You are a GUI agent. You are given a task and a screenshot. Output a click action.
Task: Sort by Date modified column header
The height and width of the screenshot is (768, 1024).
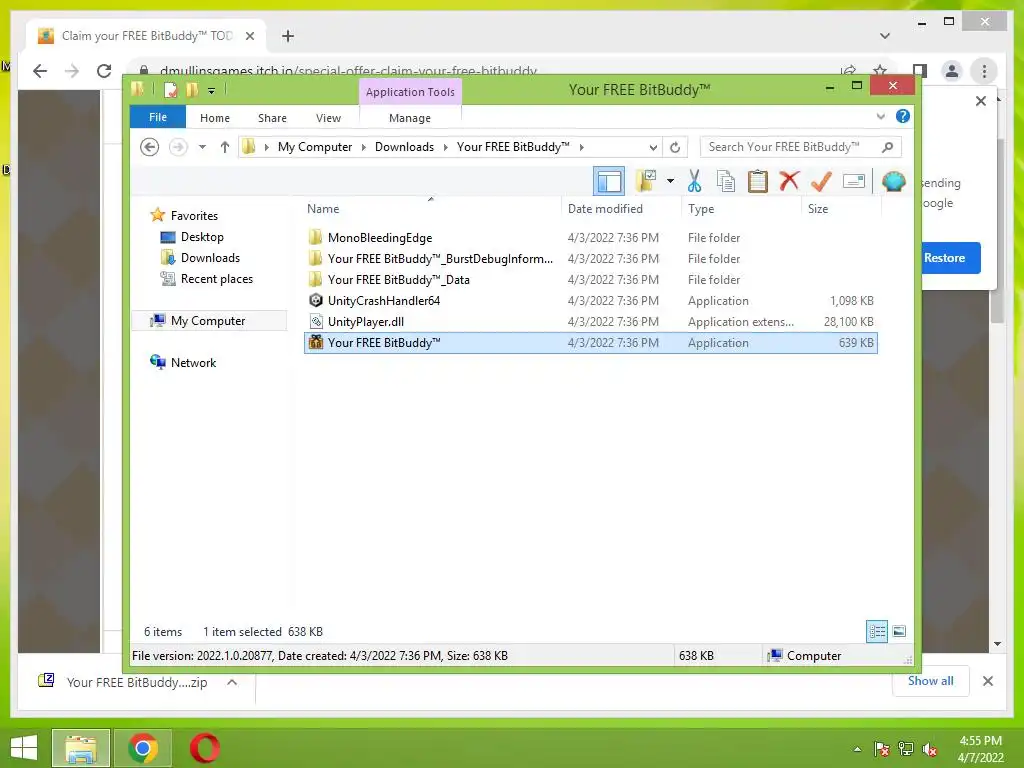point(605,209)
